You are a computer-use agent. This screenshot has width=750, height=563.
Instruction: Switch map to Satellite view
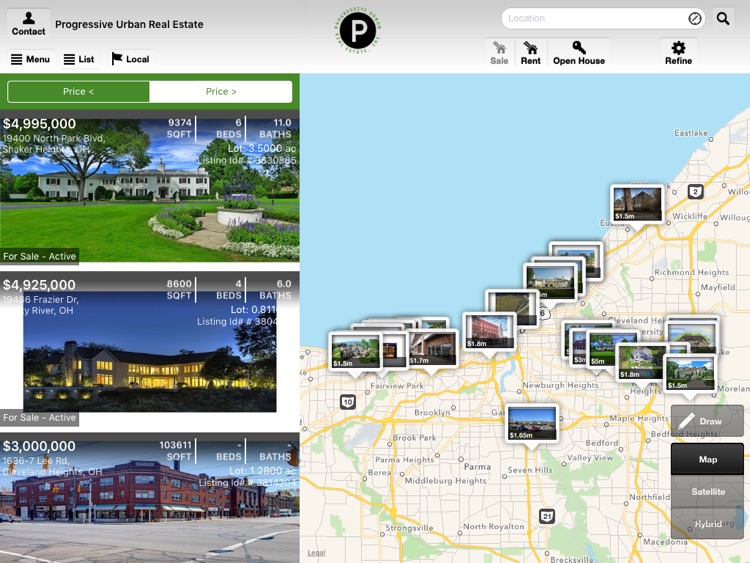[x=707, y=491]
